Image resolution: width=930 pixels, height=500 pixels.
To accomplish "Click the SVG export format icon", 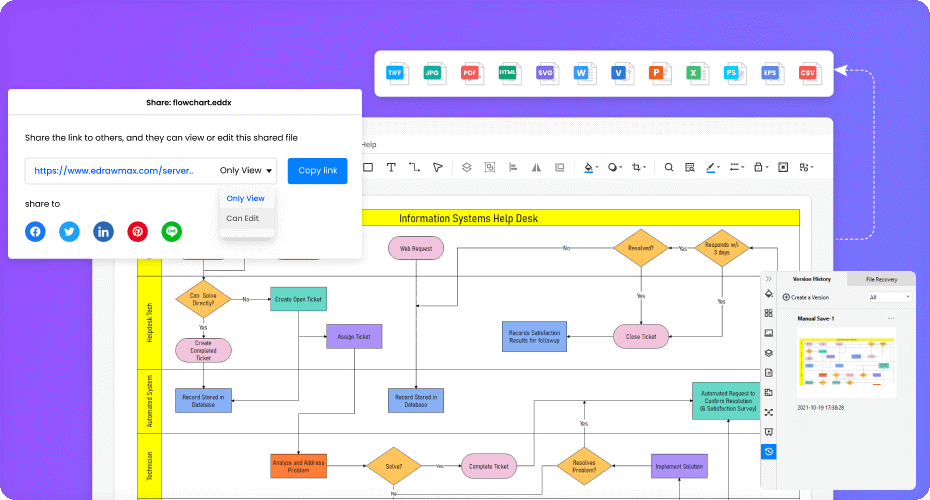I will tap(546, 73).
